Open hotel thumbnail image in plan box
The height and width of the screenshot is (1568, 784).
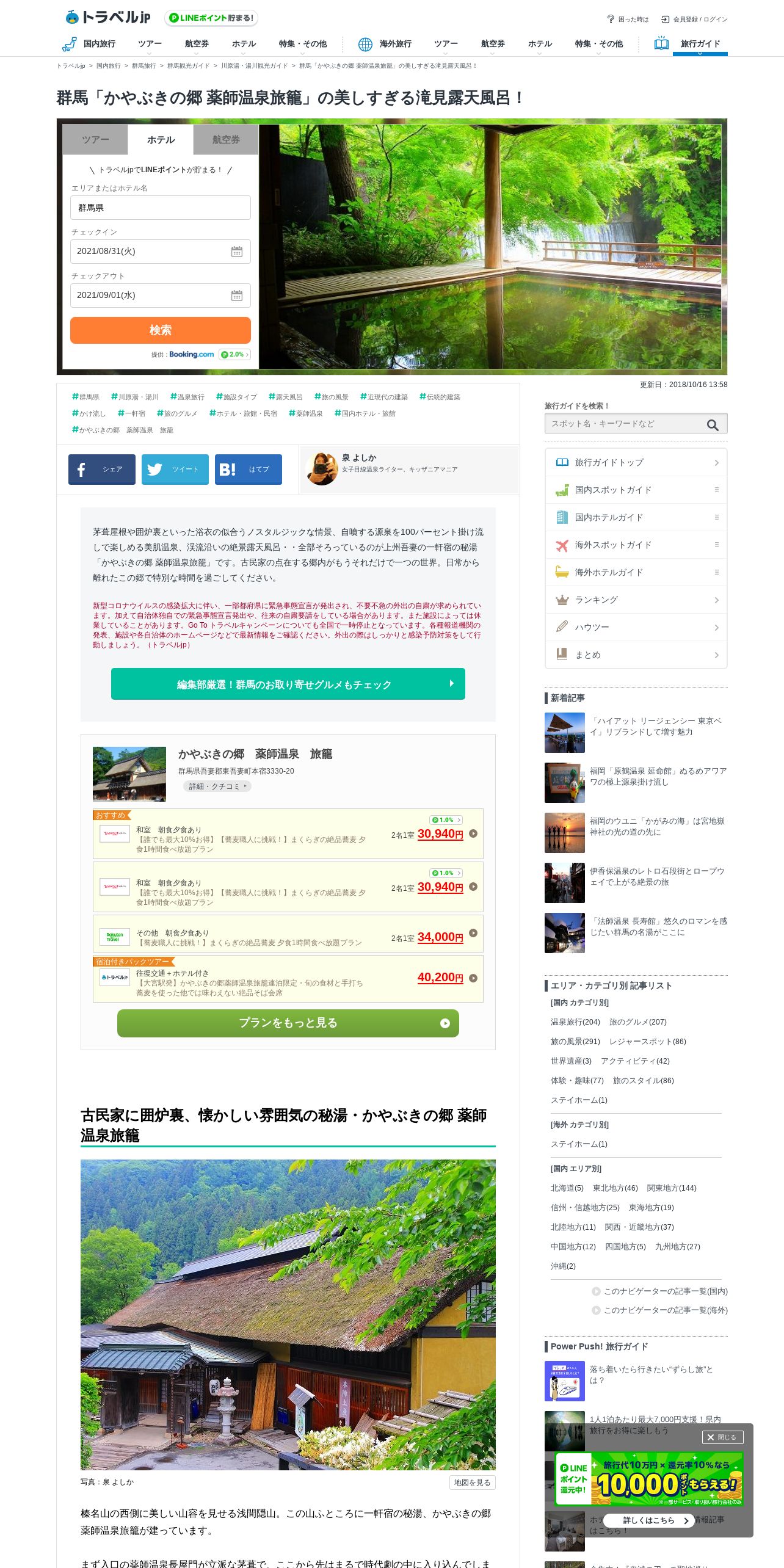tap(129, 774)
